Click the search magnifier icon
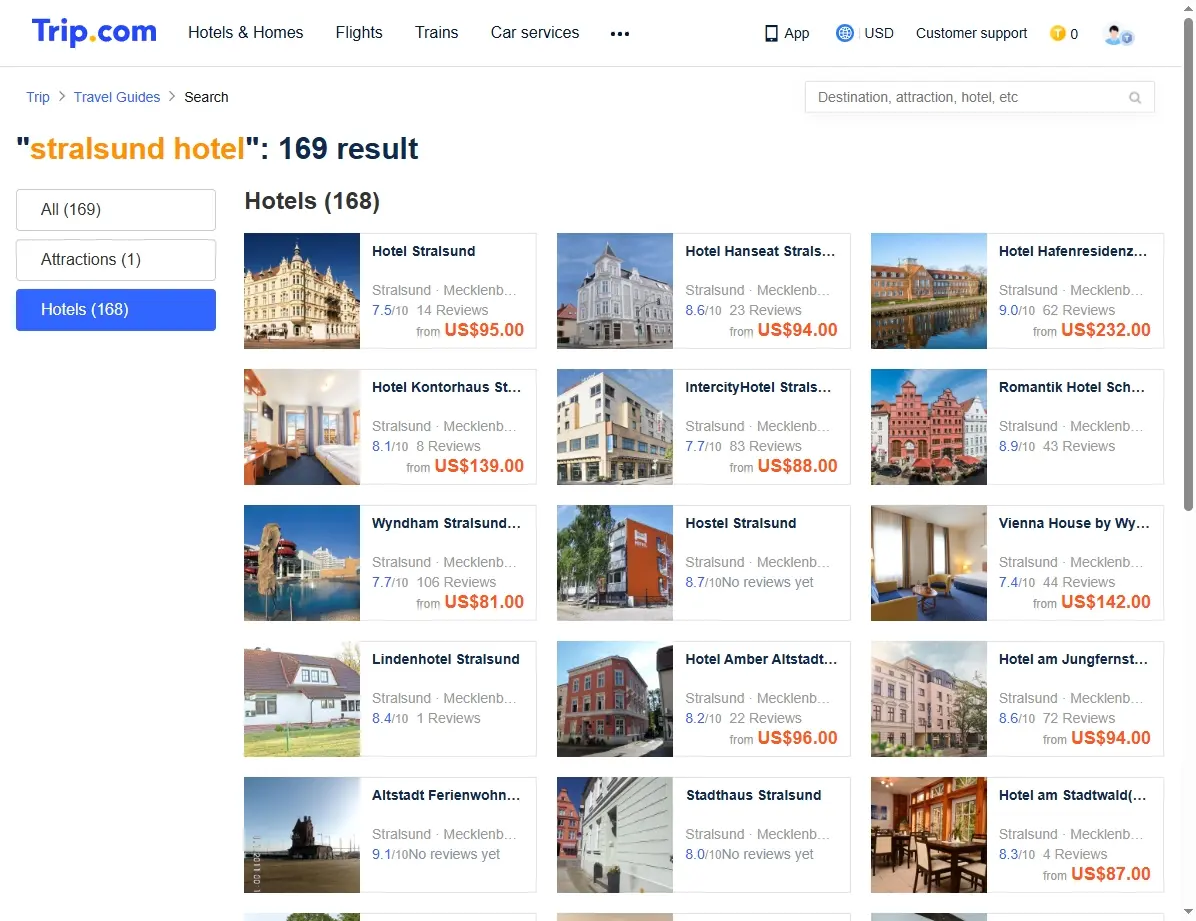Screen dimensions: 1196x921 pos(1134,98)
